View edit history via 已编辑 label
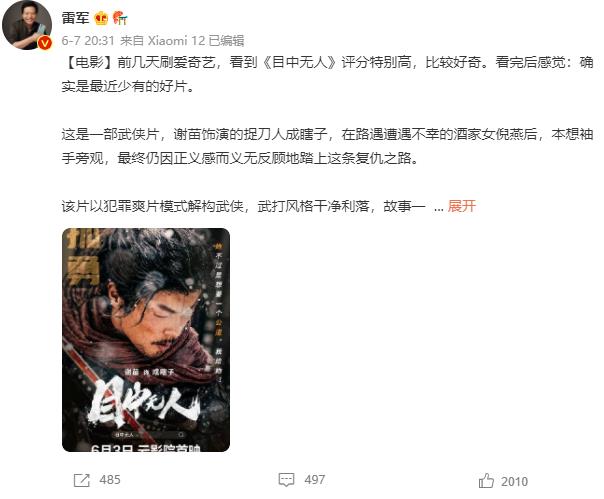This screenshot has height=499, width=604. pyautogui.click(x=226, y=40)
